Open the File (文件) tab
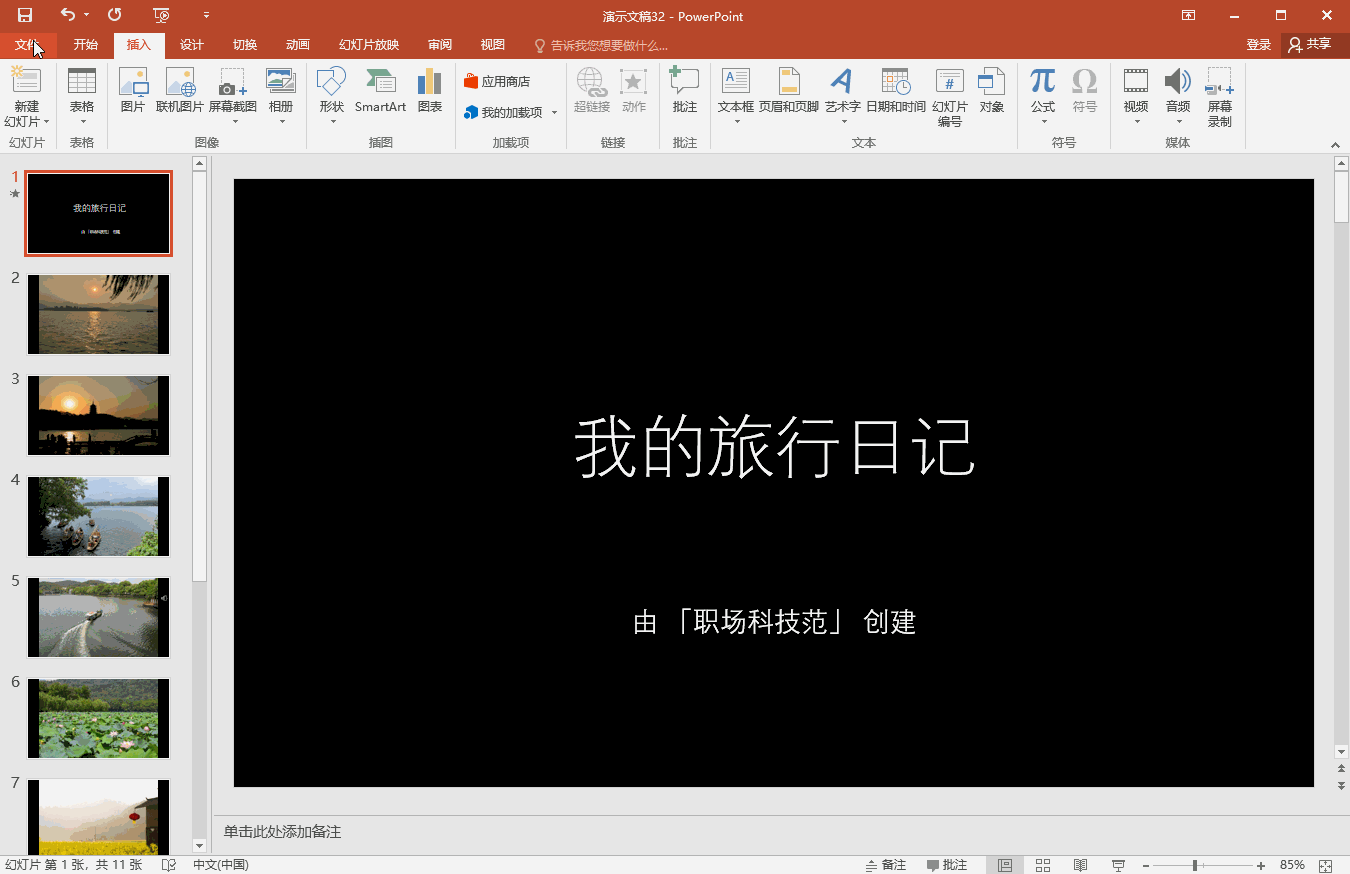 click(x=28, y=45)
